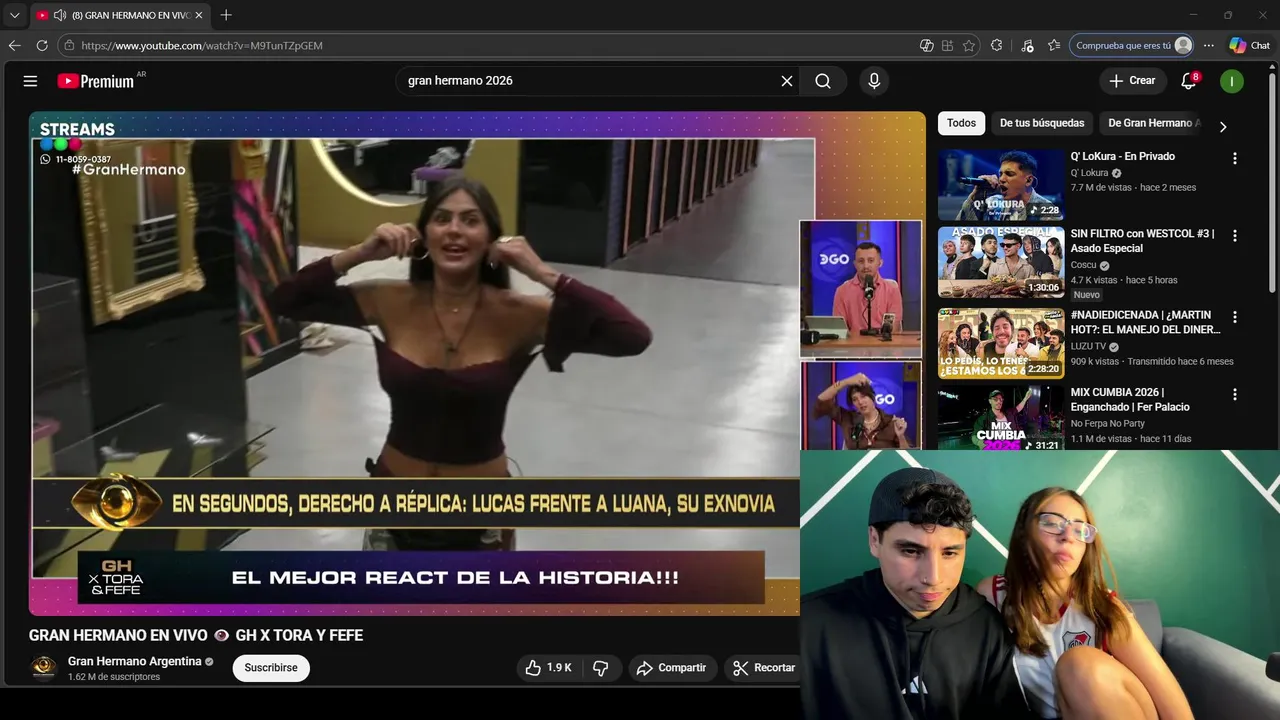Run search with magnifying glass button

[823, 81]
